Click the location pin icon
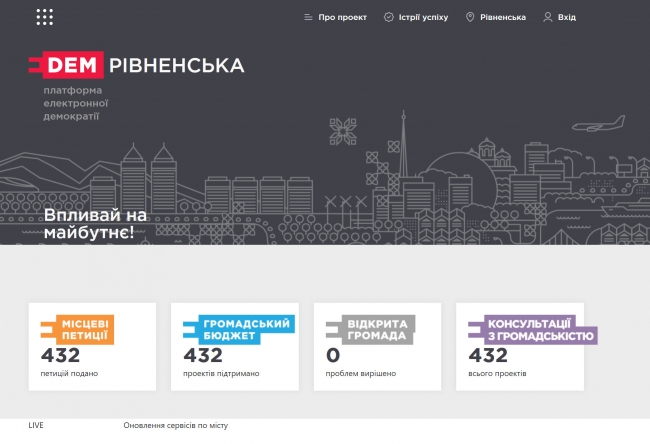Image resolution: width=650 pixels, height=444 pixels. 470,17
